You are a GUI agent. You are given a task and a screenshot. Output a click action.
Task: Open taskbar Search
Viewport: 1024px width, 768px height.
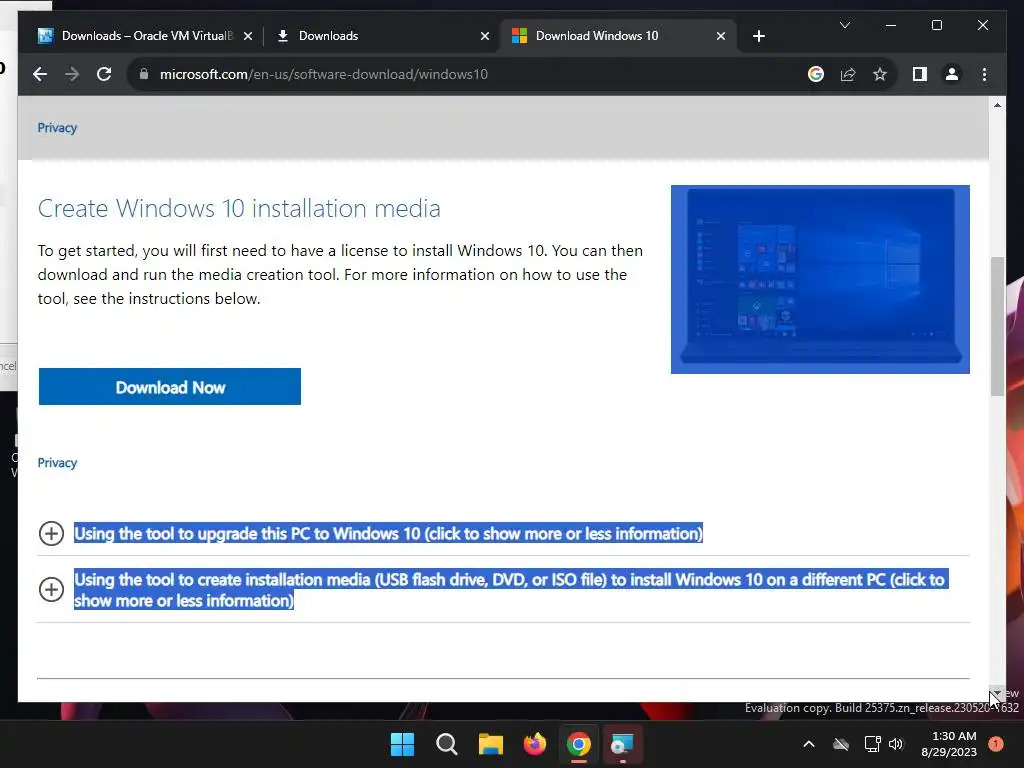pyautogui.click(x=447, y=744)
